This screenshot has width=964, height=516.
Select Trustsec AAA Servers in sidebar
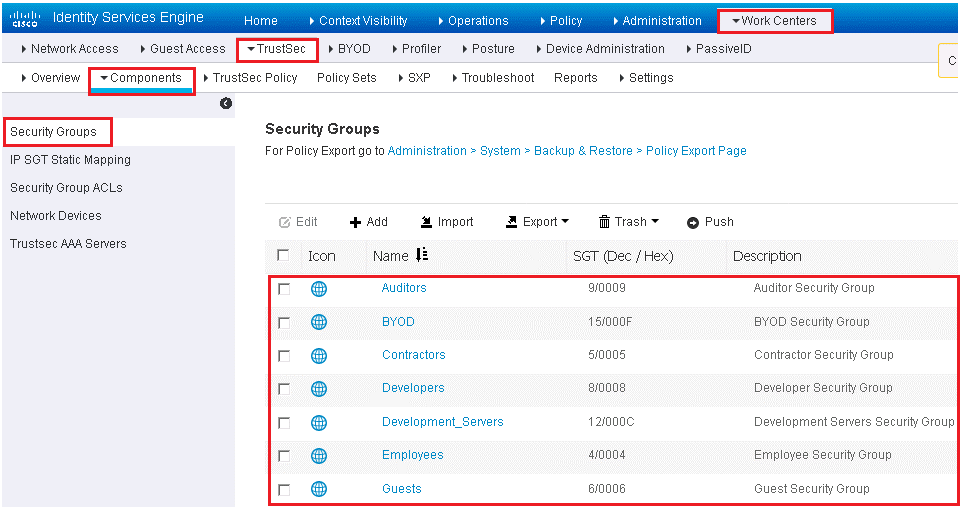(x=68, y=244)
